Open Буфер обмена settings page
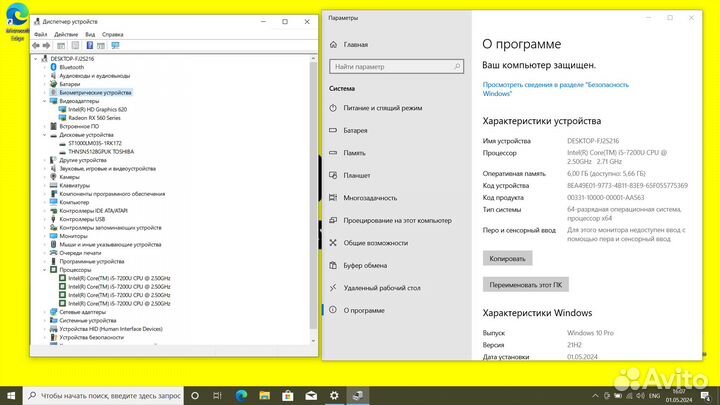This screenshot has width=720, height=405. pos(365,265)
